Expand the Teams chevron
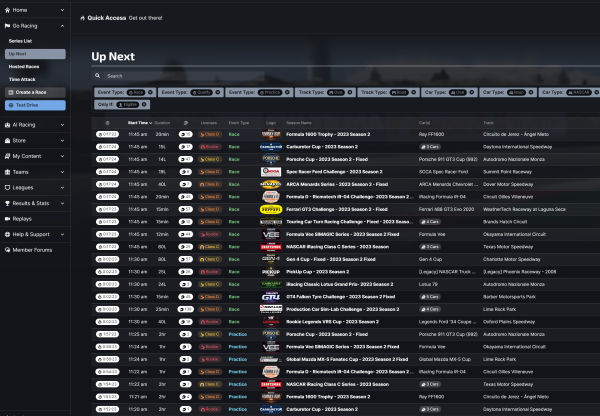Screen dimensions: 600x416 click(62, 172)
